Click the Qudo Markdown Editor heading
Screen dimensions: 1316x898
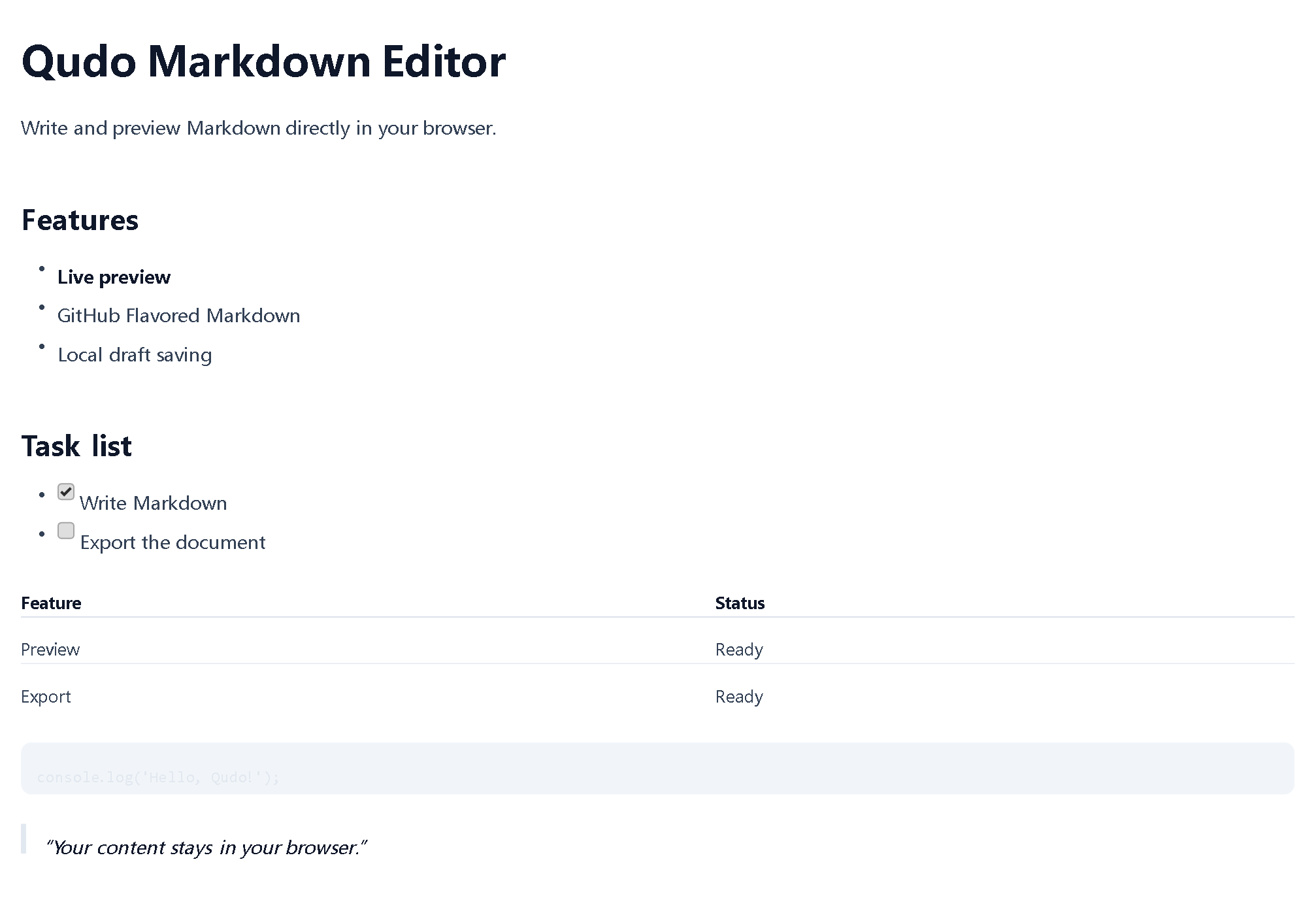(x=263, y=61)
